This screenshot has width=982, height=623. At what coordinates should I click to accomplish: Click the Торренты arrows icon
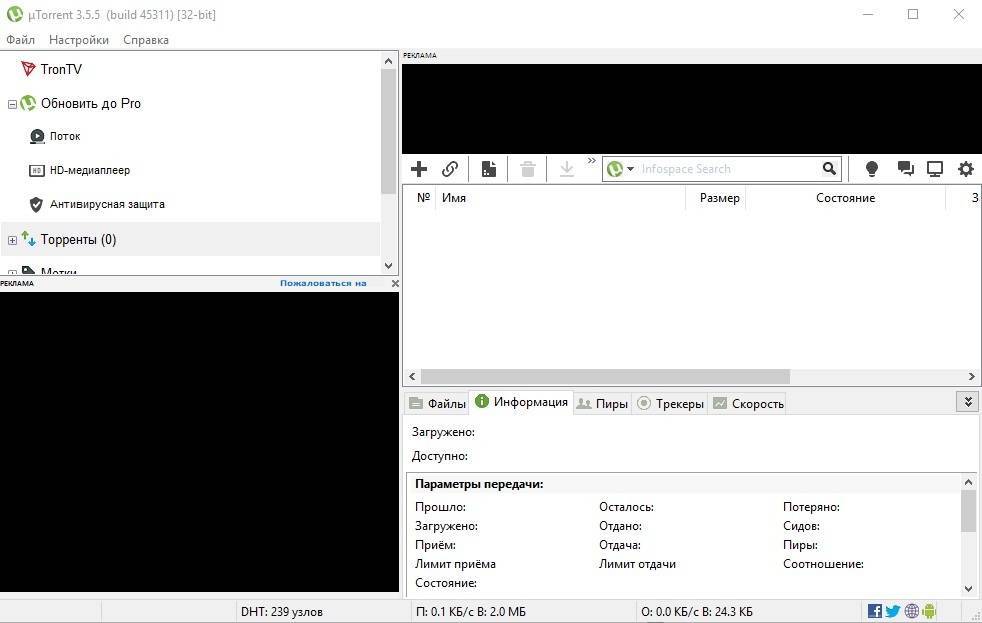pos(28,238)
